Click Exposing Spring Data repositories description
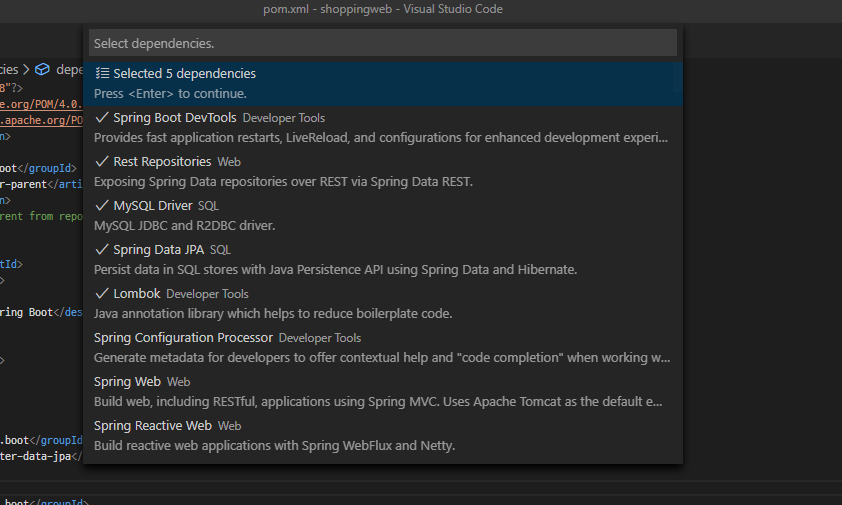 283,182
